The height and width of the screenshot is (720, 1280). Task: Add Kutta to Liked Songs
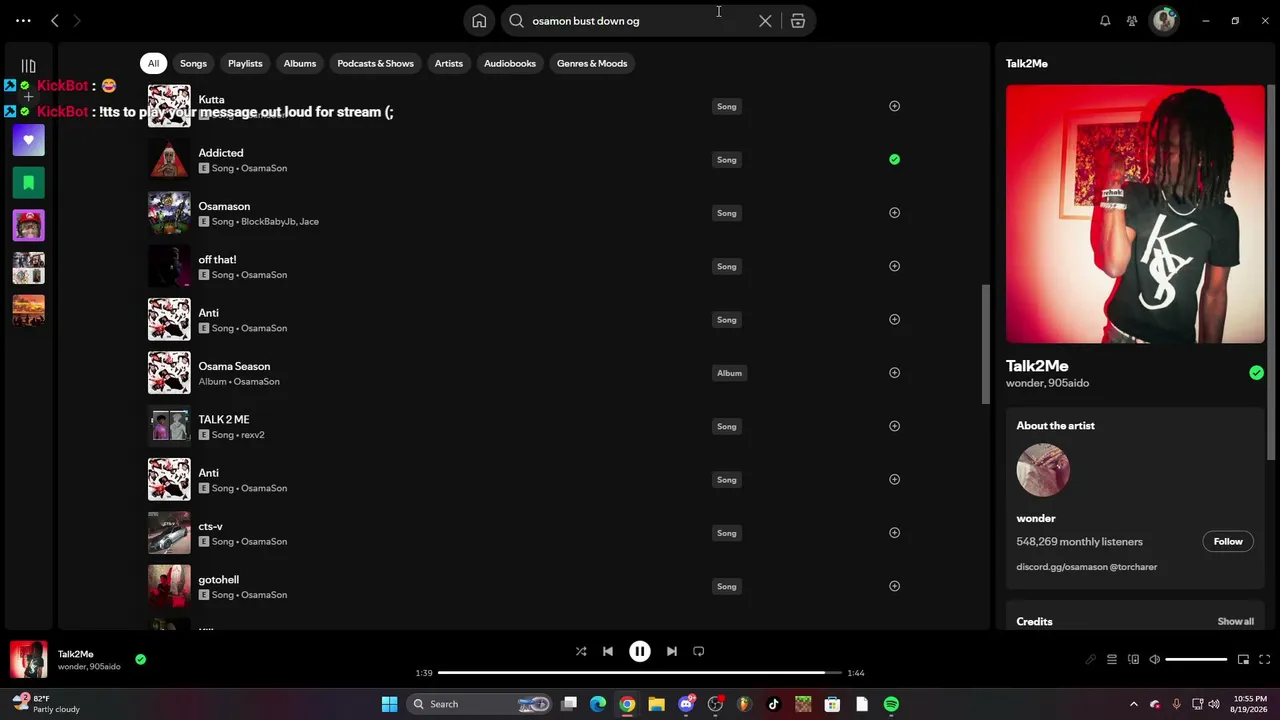click(x=894, y=106)
